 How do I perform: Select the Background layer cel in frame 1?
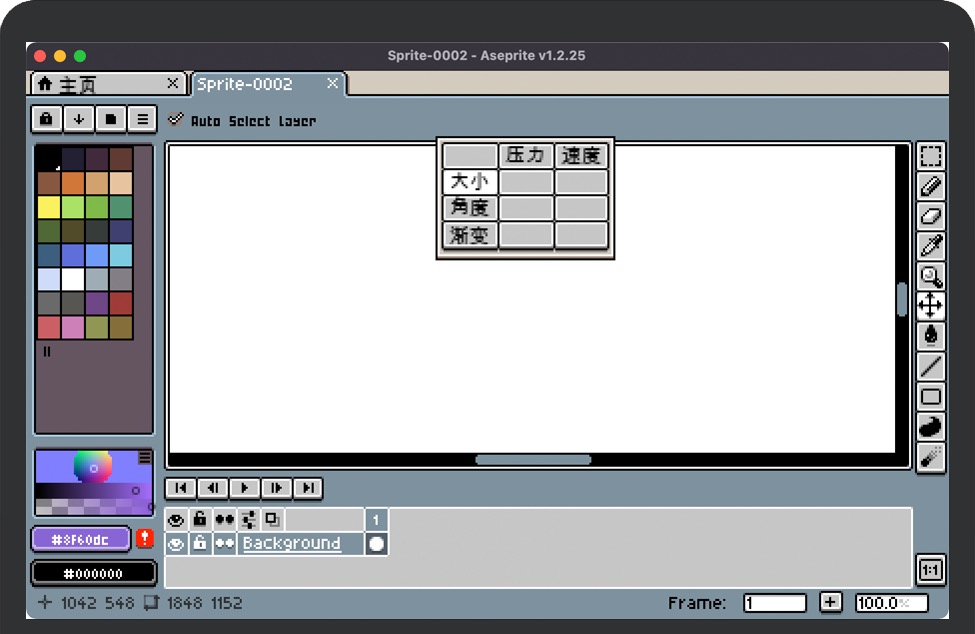click(x=376, y=544)
